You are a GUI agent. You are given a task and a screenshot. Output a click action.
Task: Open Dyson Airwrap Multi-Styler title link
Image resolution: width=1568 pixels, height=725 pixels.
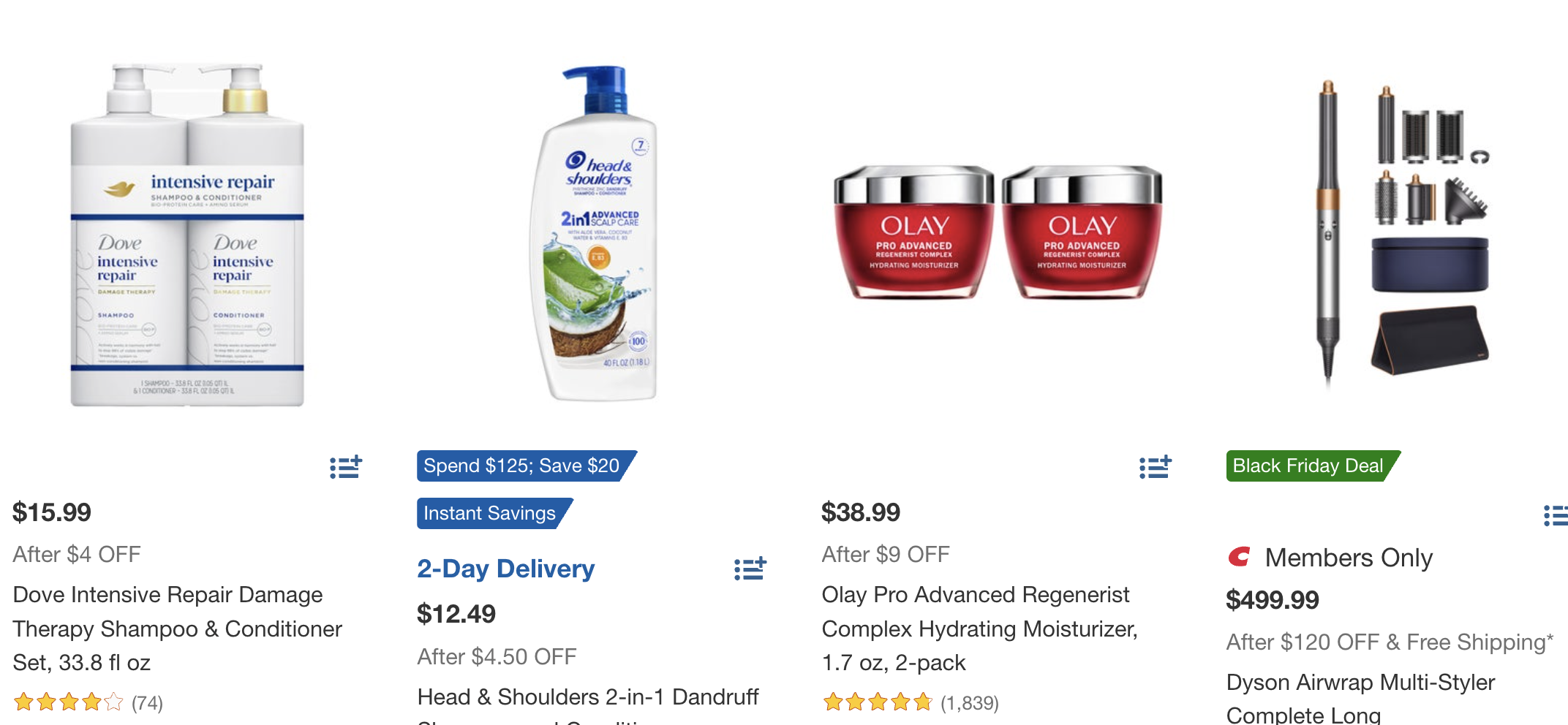[x=1360, y=683]
